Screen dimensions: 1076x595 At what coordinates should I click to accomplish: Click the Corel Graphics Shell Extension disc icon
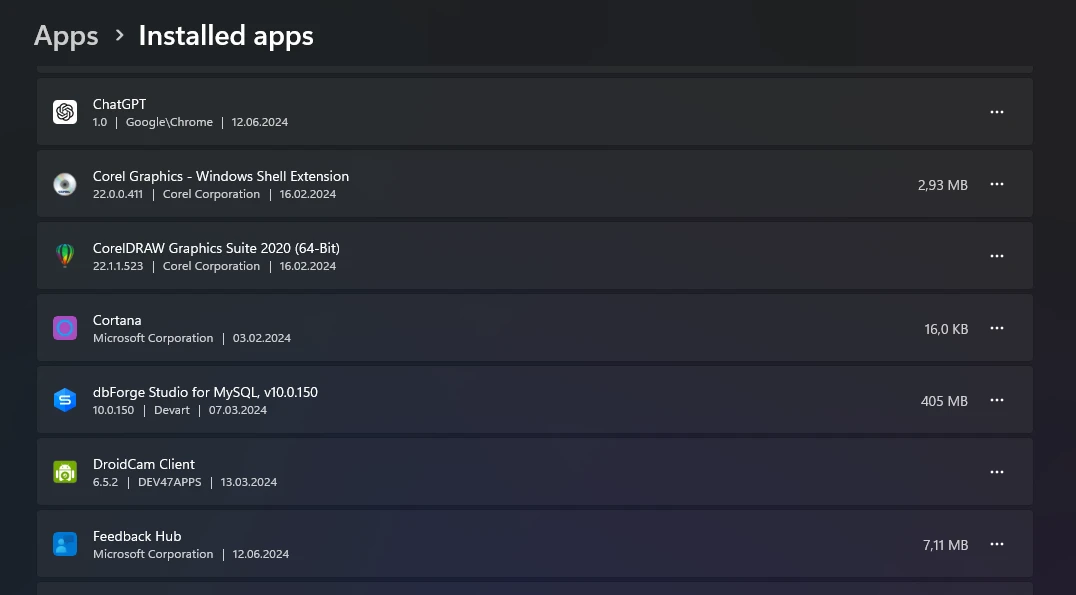[65, 184]
